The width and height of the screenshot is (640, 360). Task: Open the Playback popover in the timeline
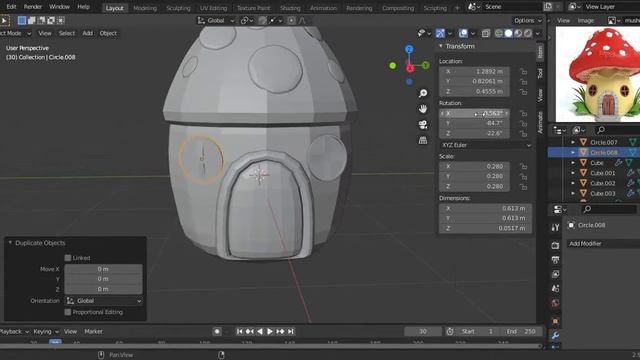click(x=14, y=331)
